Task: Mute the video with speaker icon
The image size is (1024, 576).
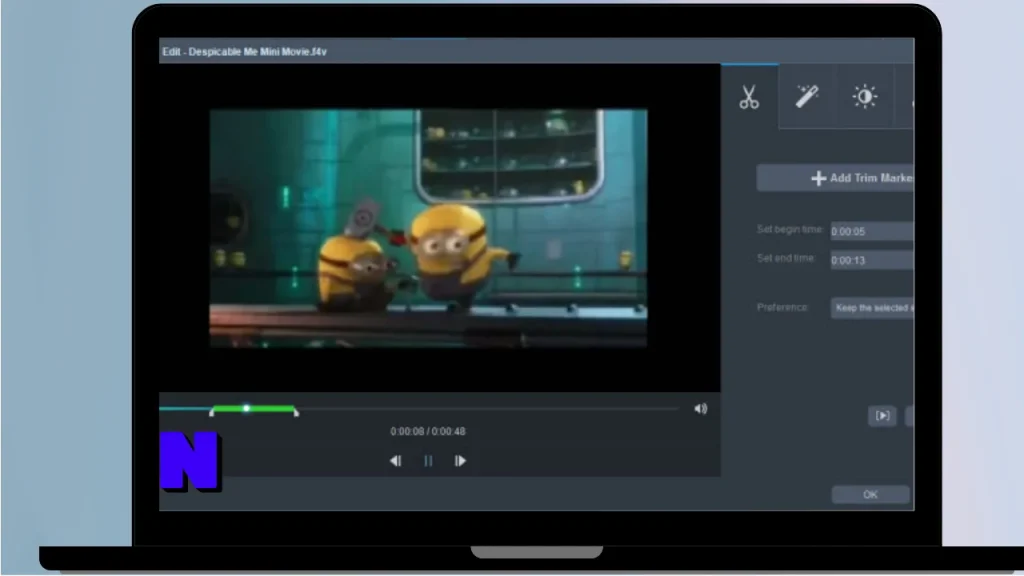Action: (x=700, y=409)
